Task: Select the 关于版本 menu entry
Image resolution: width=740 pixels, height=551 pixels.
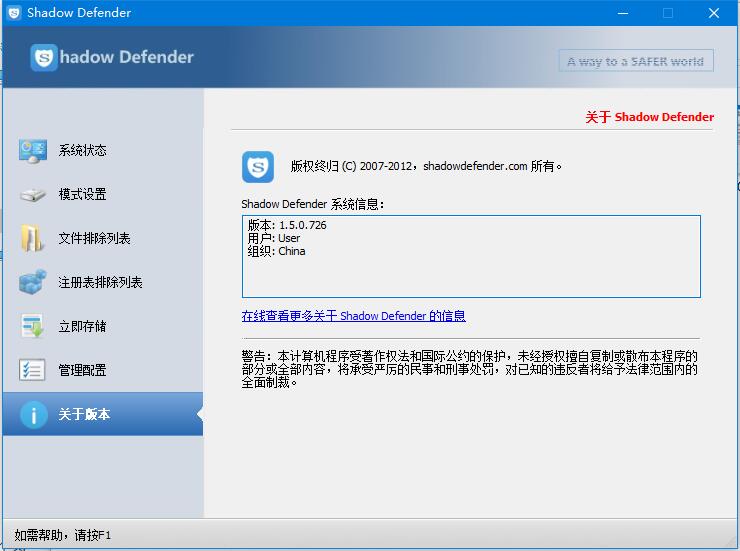Action: tap(103, 414)
